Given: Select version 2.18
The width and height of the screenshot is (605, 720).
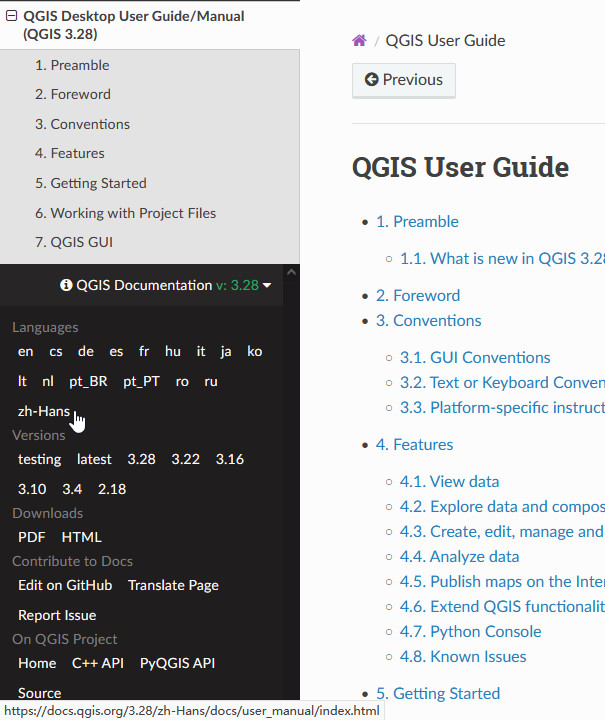Looking at the screenshot, I should 112,489.
